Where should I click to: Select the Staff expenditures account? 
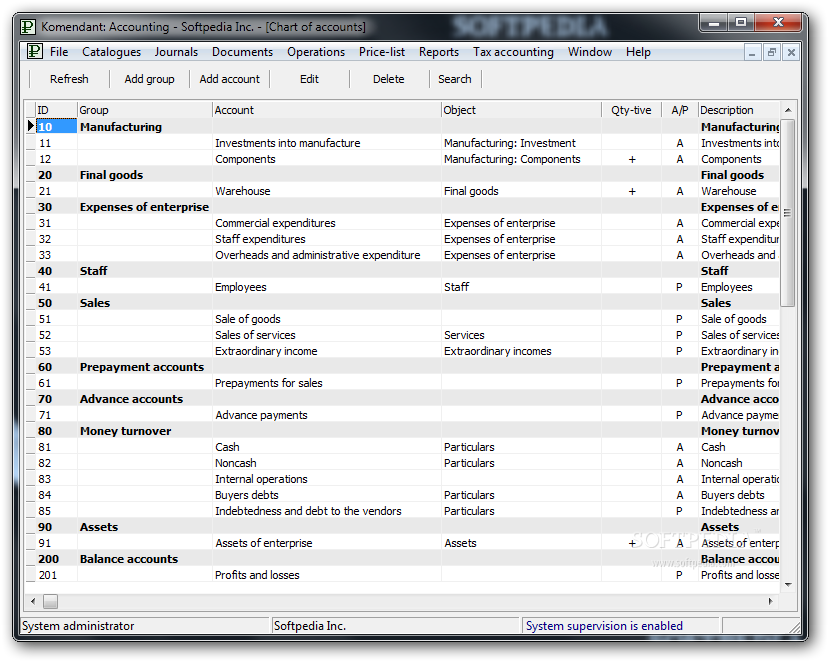click(x=327, y=239)
